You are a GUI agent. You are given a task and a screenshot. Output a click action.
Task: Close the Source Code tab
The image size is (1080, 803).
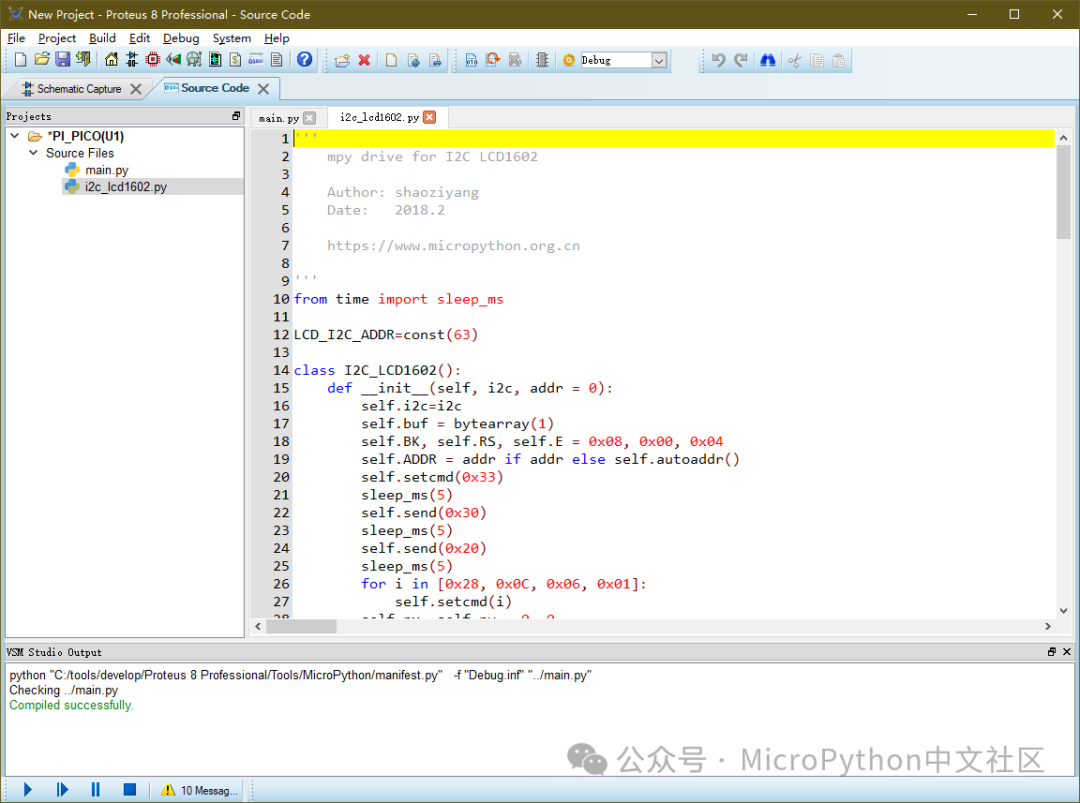click(x=263, y=88)
